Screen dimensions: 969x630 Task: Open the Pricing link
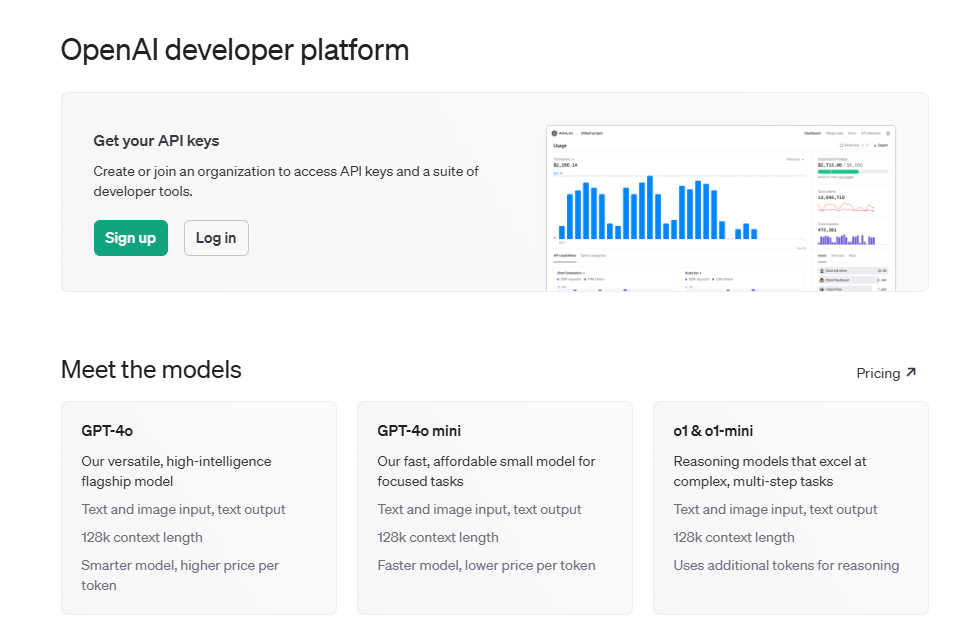click(878, 373)
